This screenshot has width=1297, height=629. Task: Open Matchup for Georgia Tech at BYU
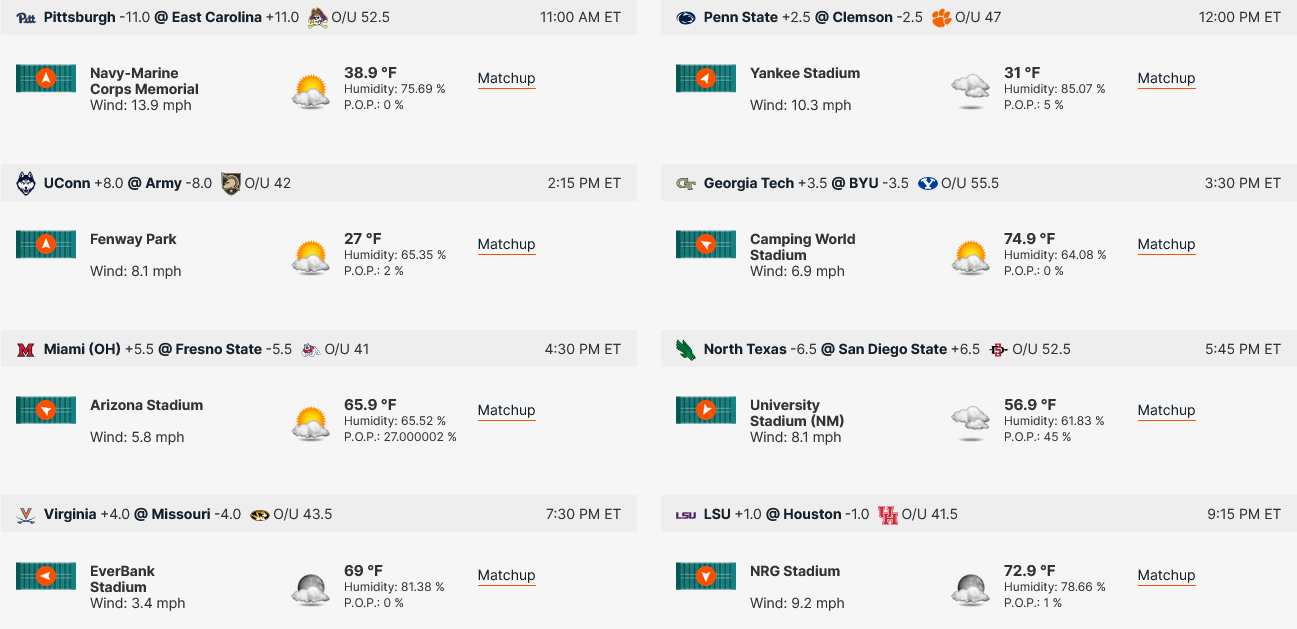(x=1166, y=245)
